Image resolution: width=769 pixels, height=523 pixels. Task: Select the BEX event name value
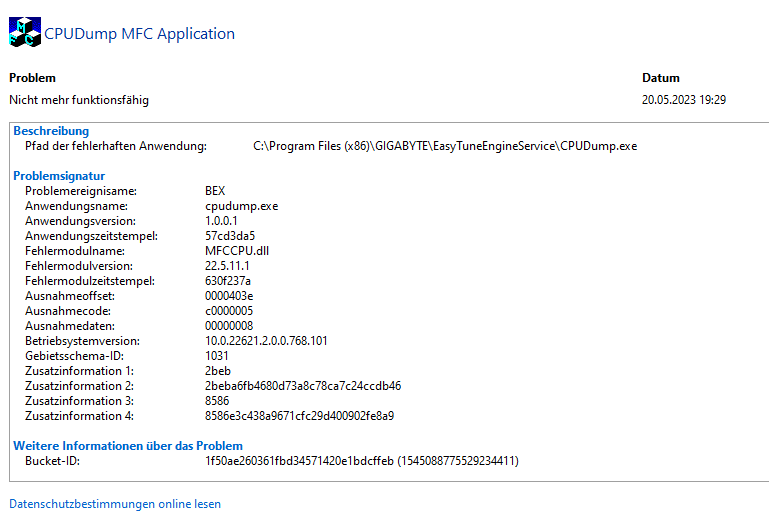pyautogui.click(x=215, y=191)
